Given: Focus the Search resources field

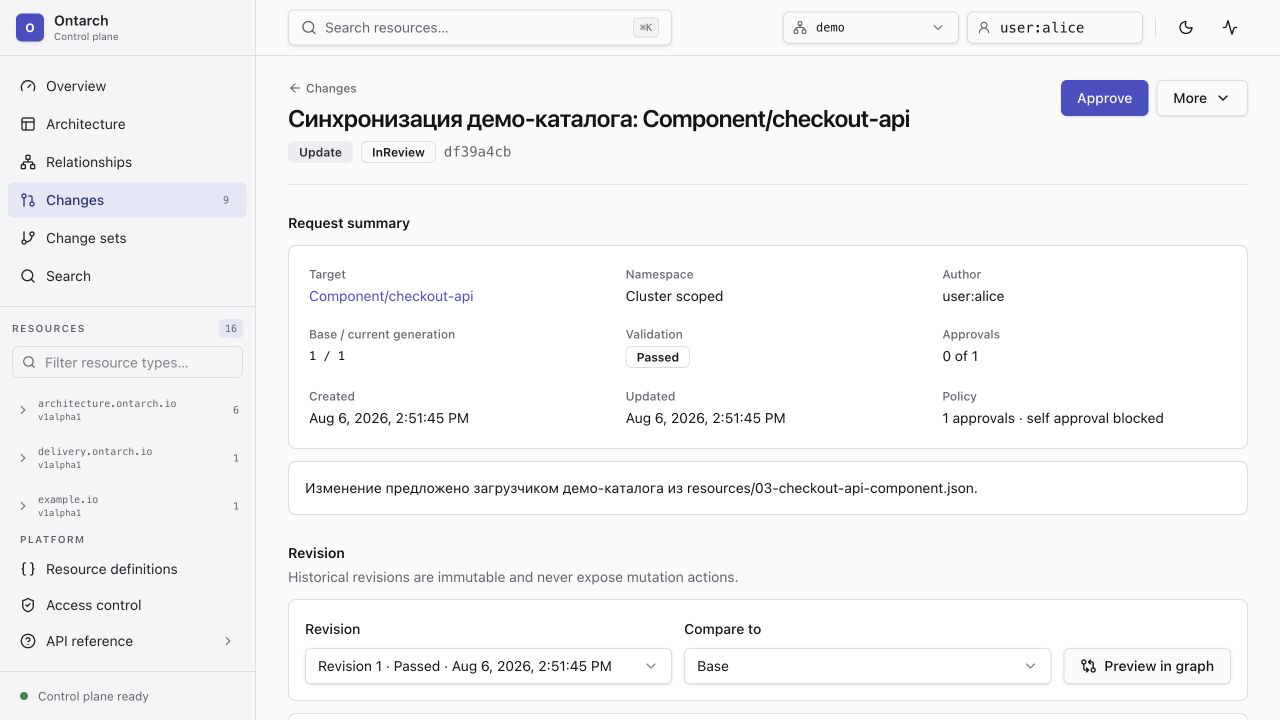Looking at the screenshot, I should click(480, 28).
